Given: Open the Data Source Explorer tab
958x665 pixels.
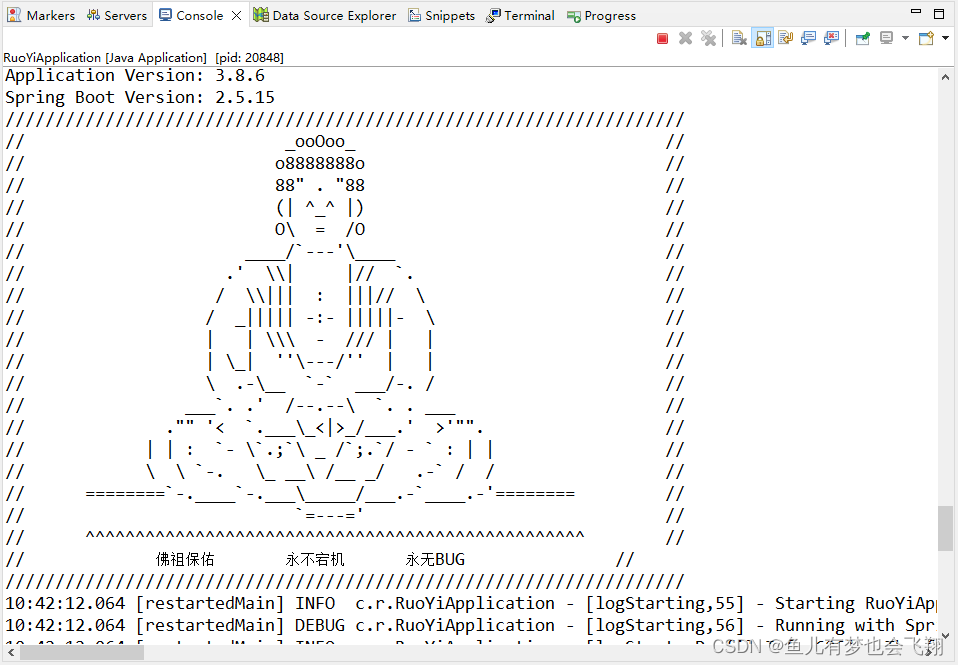Looking at the screenshot, I should [324, 15].
